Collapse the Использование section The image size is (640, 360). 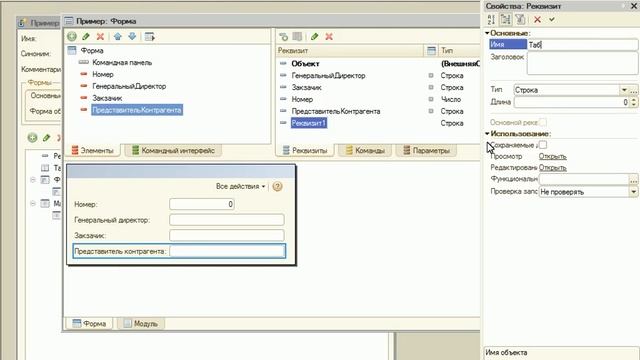pos(487,133)
